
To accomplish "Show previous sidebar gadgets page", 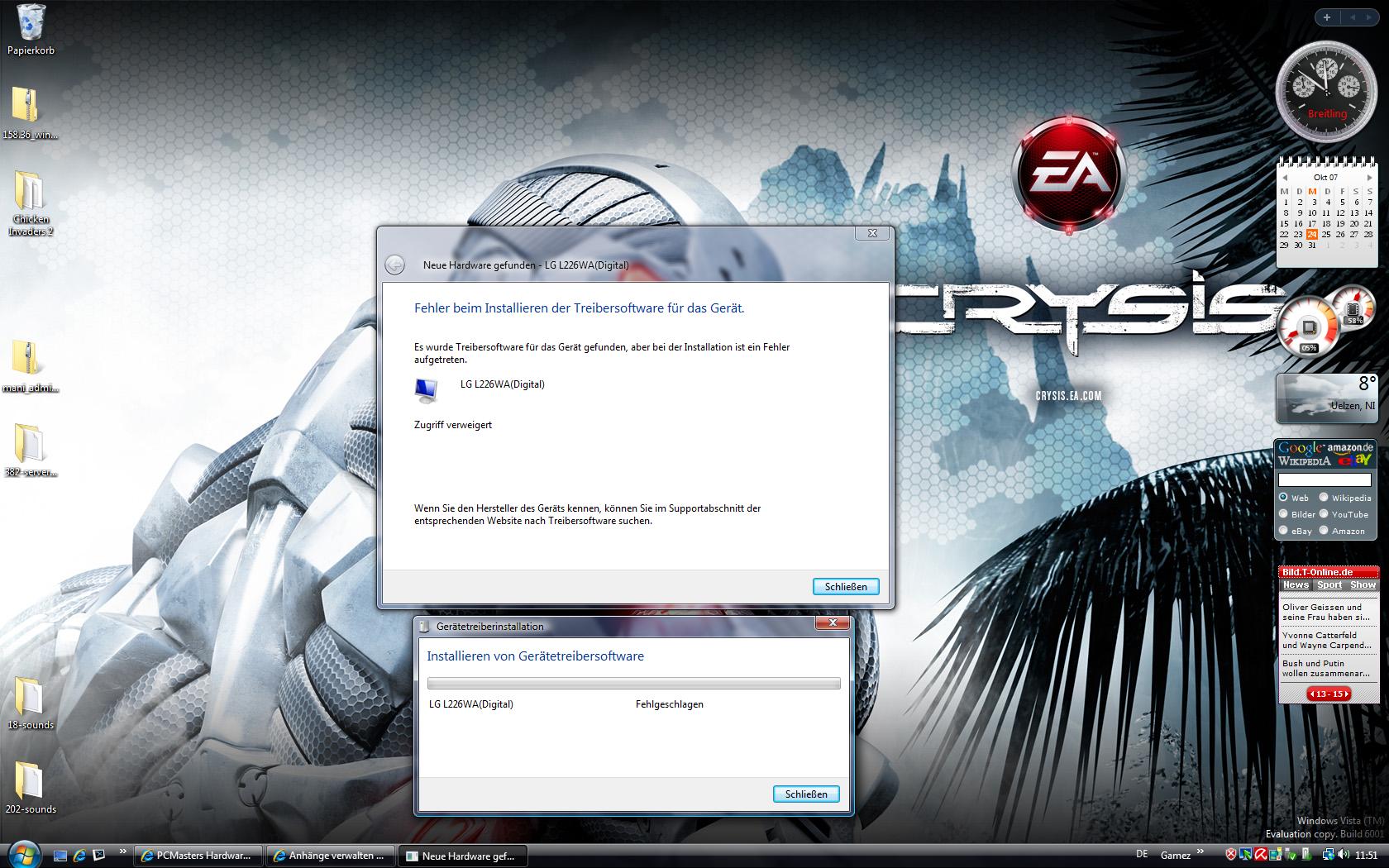I will (x=1352, y=17).
